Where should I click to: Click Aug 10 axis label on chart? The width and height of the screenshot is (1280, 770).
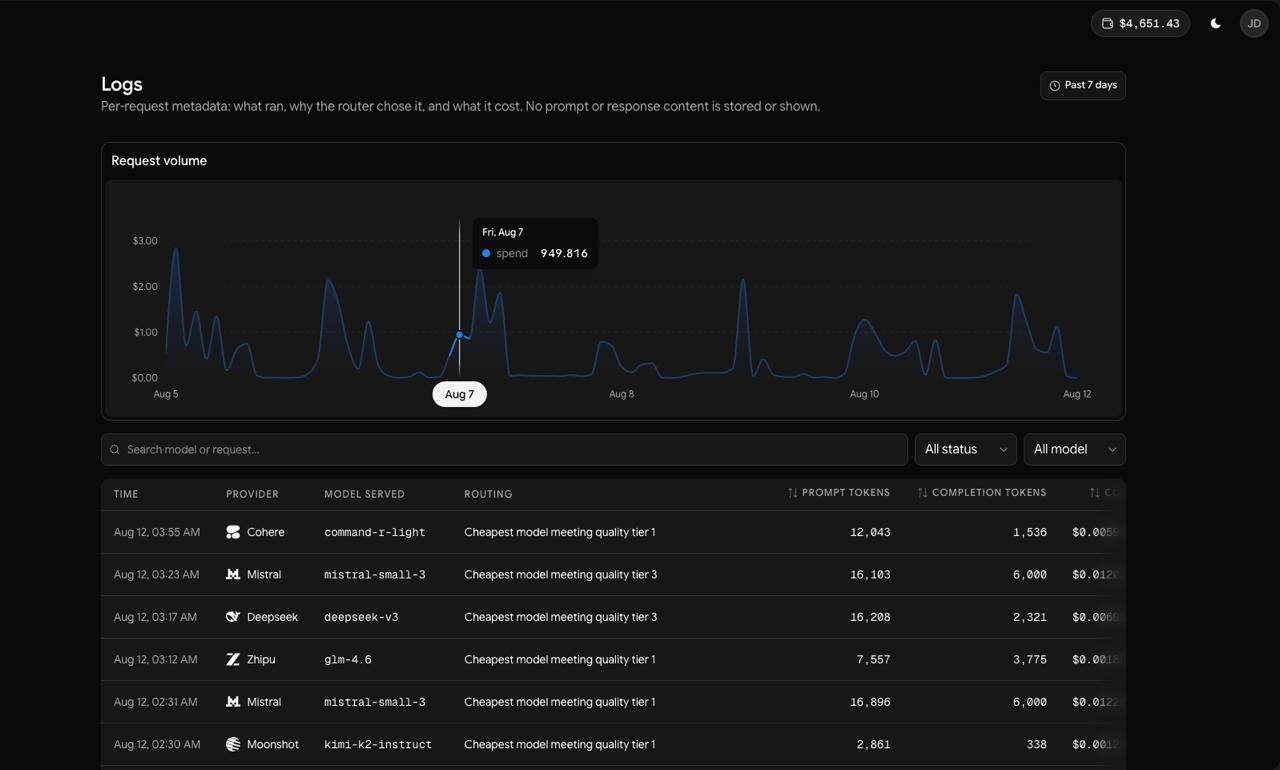pos(864,394)
